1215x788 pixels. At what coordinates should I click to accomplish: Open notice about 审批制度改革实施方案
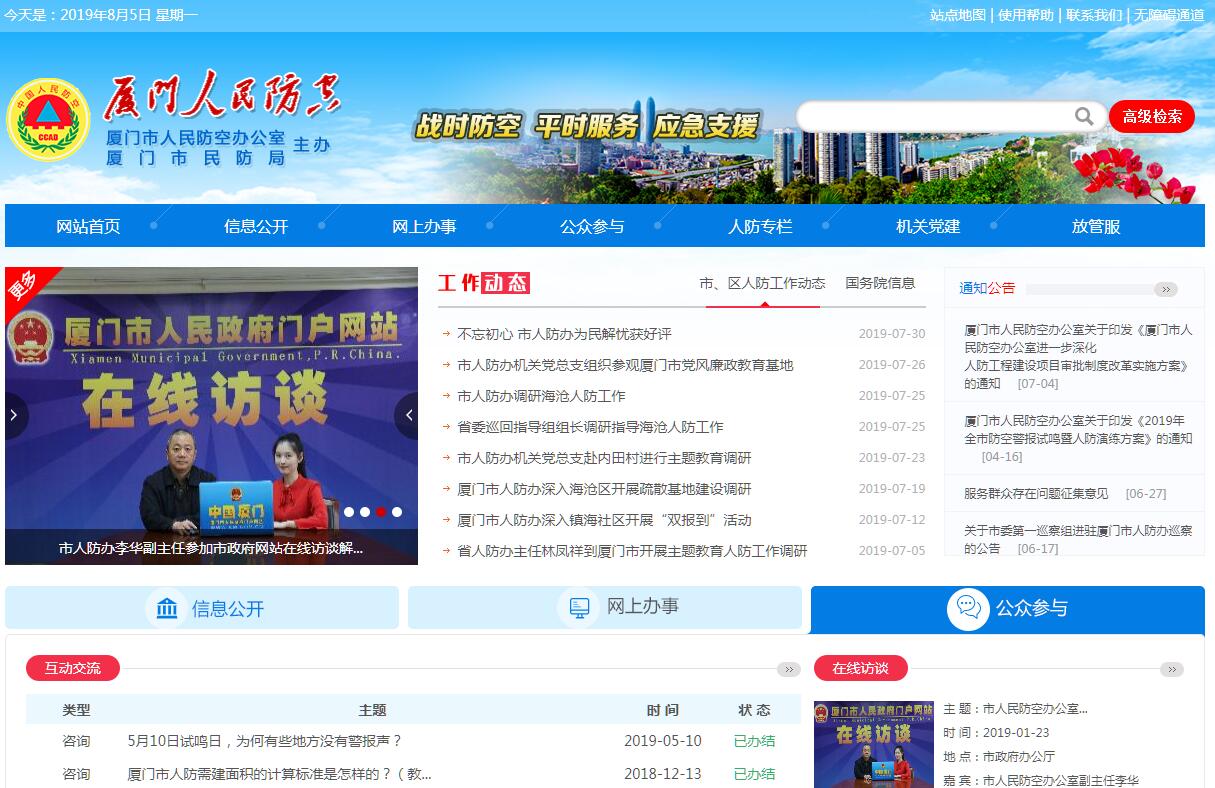[1078, 356]
